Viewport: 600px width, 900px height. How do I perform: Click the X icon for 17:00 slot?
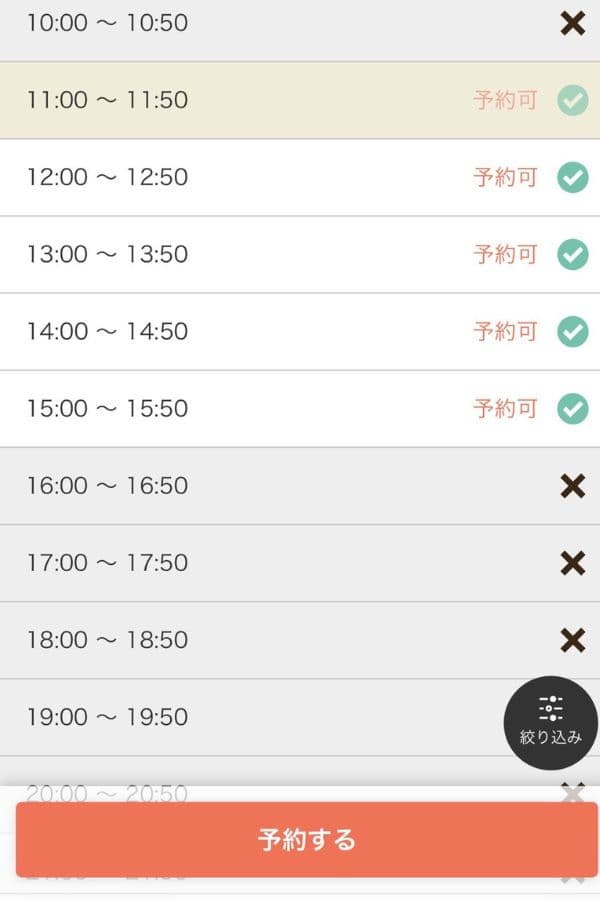(x=572, y=563)
